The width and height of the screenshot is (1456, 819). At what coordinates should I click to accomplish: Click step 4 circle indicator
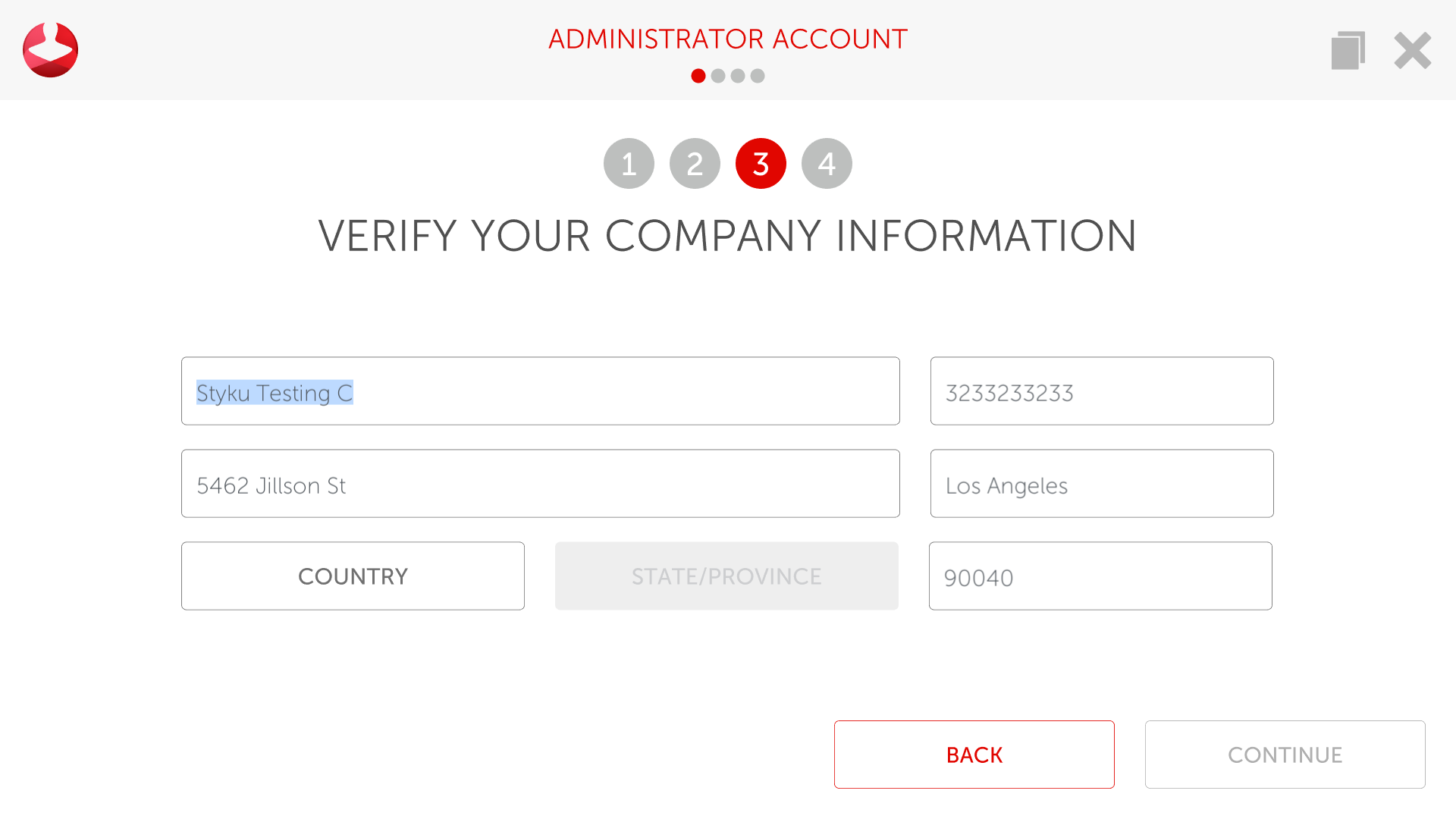826,163
